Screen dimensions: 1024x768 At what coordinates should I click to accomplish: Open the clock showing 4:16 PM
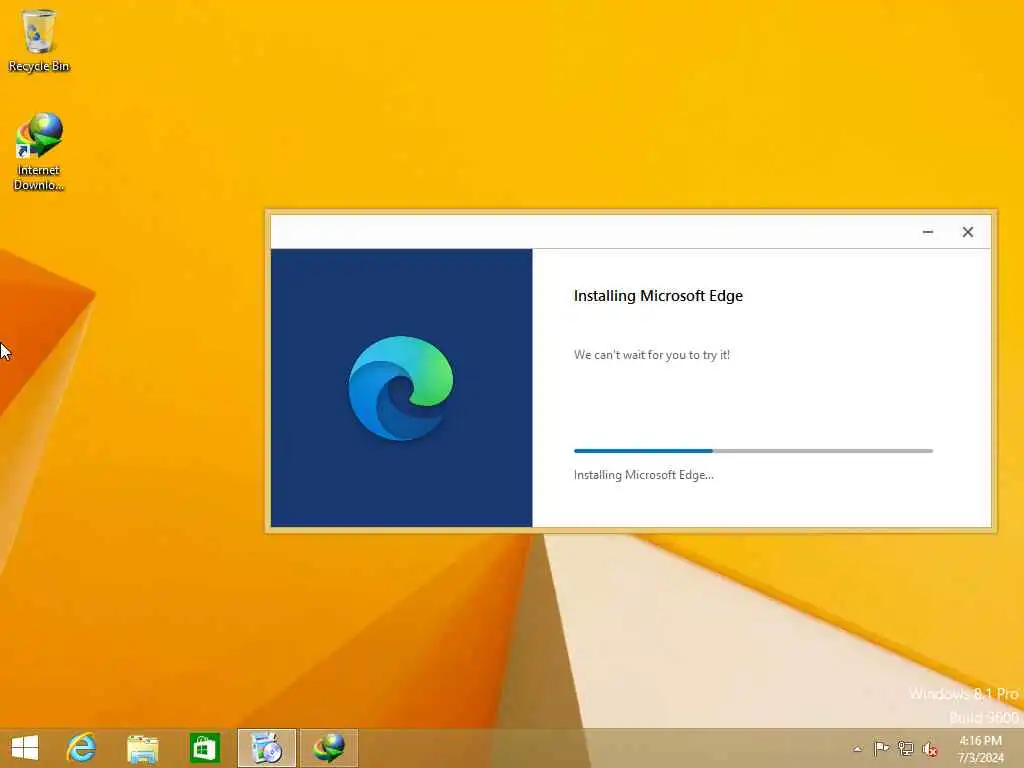click(980, 749)
